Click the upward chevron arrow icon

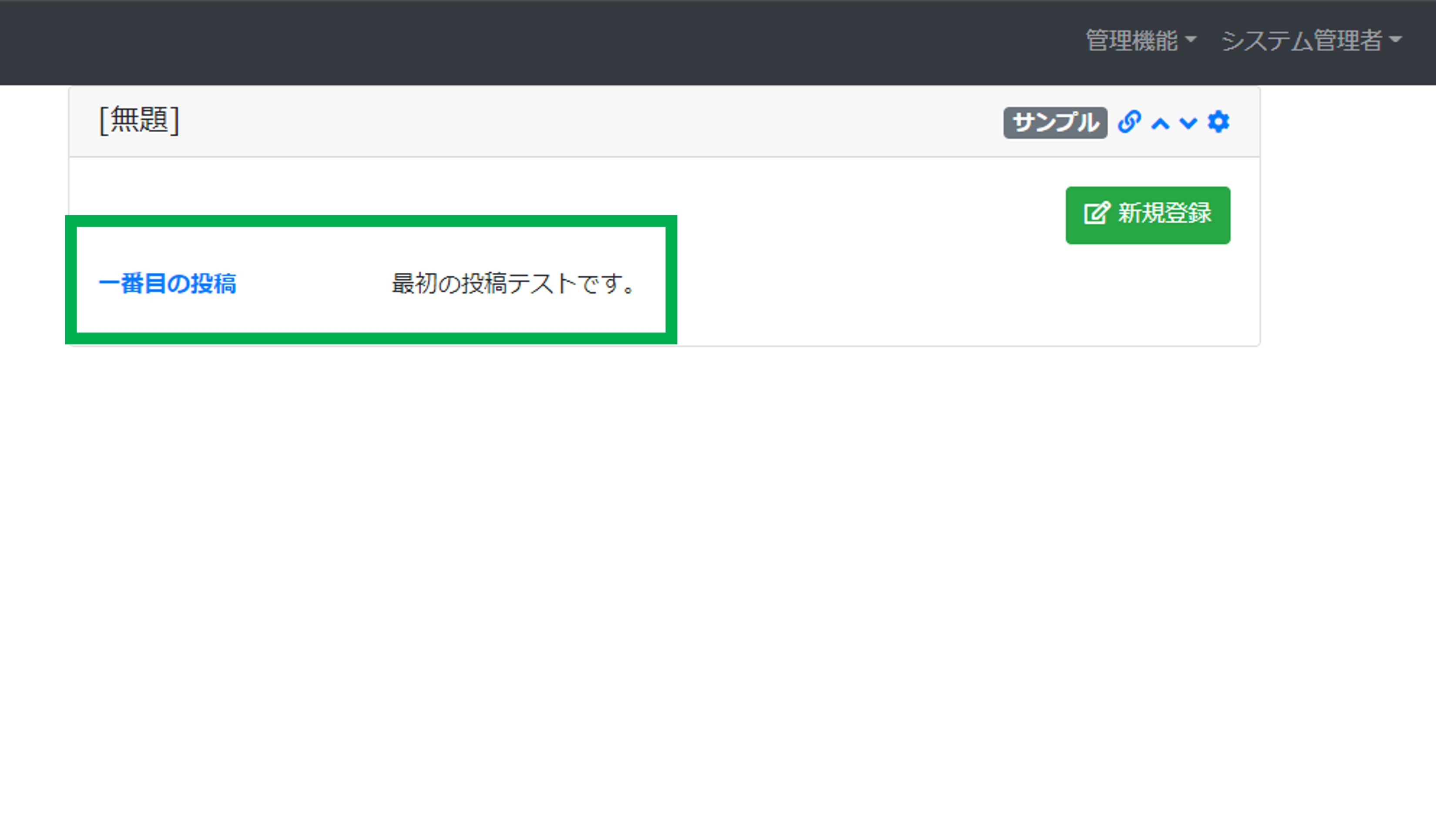(1158, 122)
